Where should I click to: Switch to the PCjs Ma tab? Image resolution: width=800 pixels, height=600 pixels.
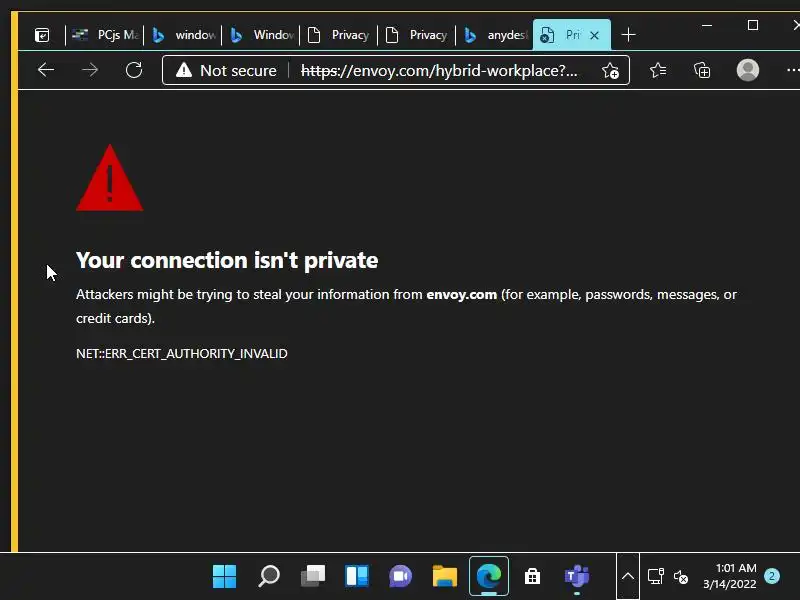105,35
